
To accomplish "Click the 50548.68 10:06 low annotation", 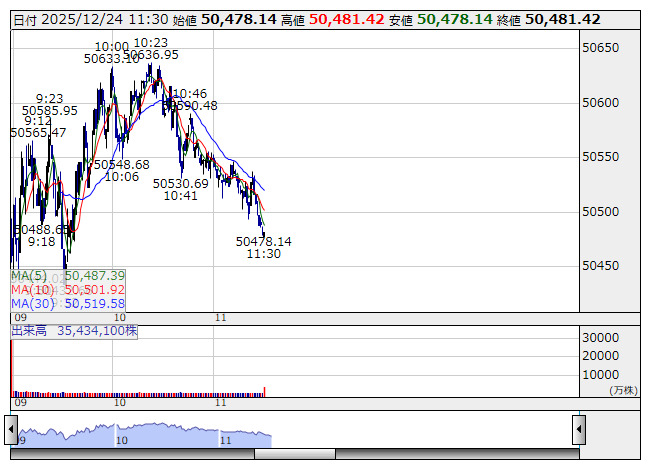I will click(122, 171).
